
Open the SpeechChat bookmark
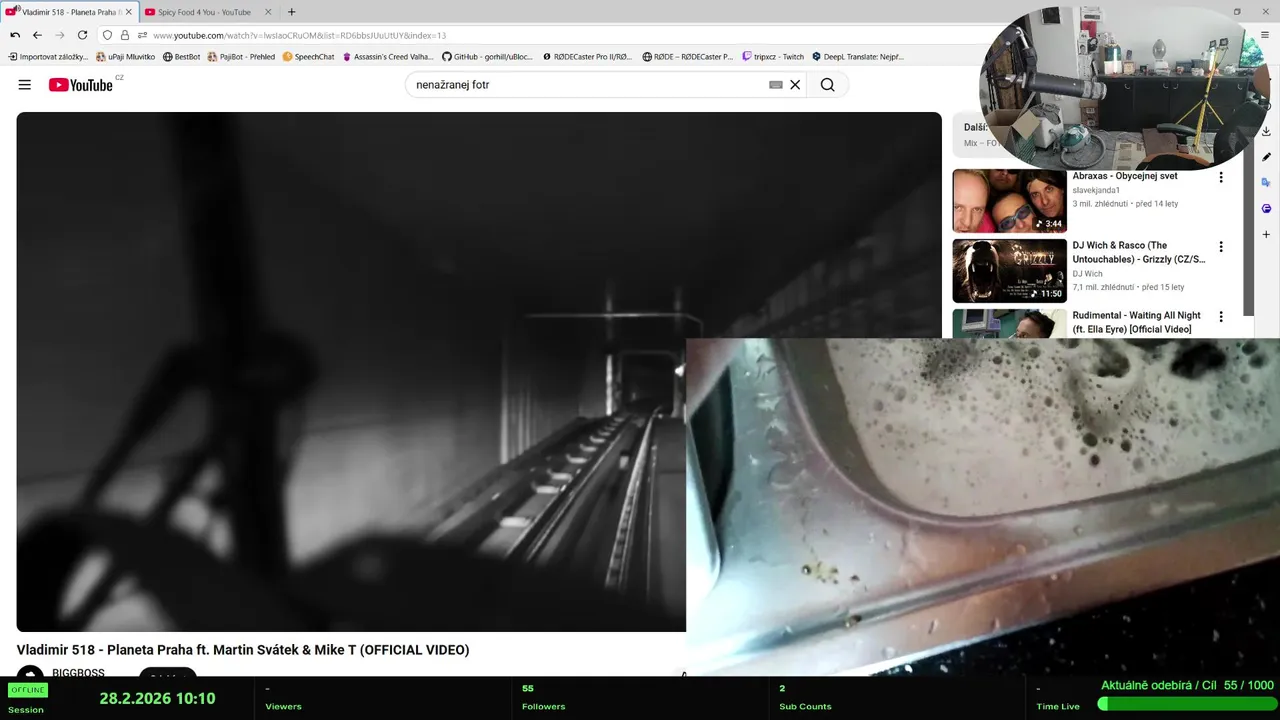tap(309, 57)
